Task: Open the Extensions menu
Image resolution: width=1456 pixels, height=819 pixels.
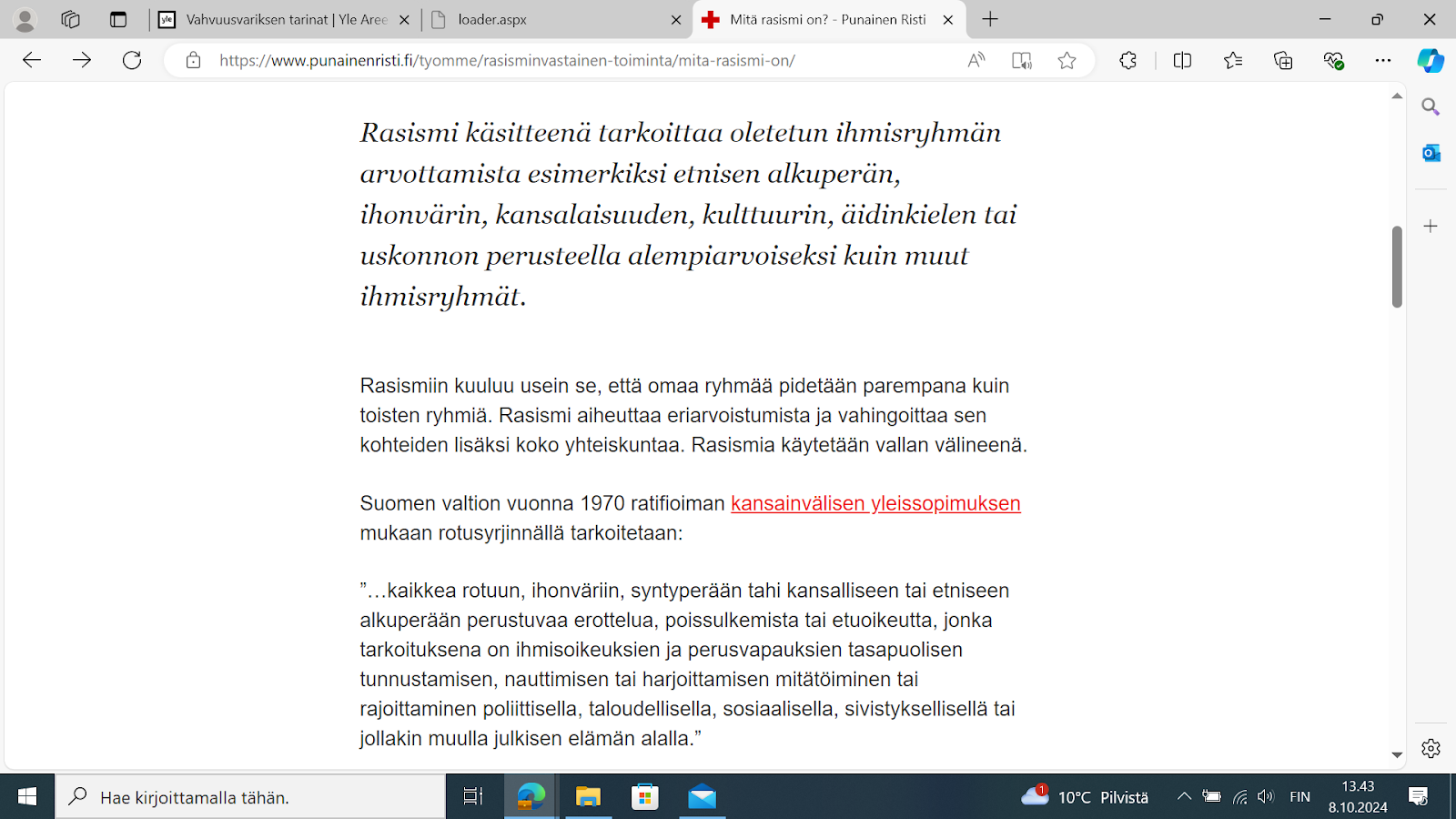Action: (x=1128, y=60)
